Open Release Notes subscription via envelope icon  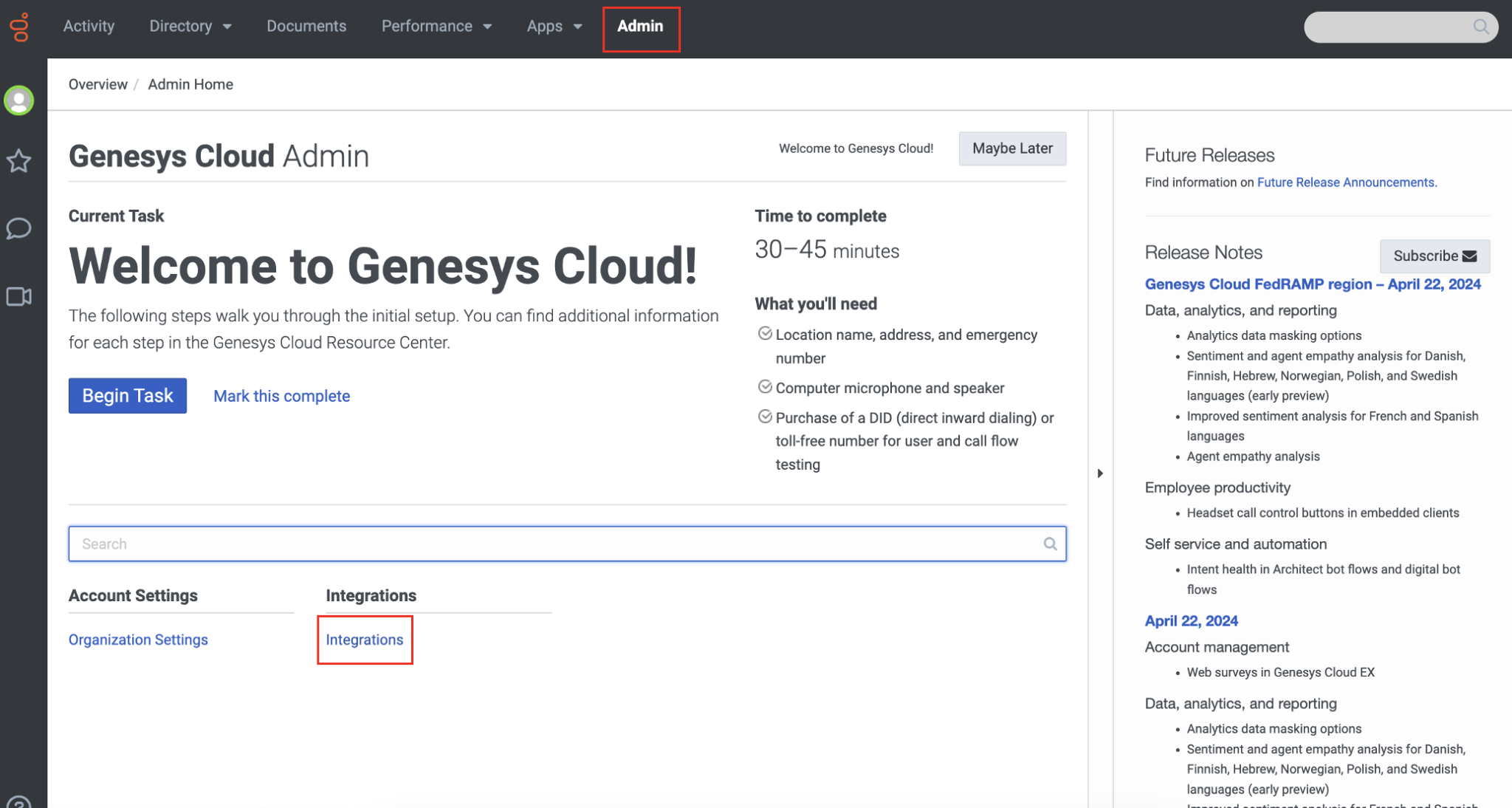(x=1468, y=256)
